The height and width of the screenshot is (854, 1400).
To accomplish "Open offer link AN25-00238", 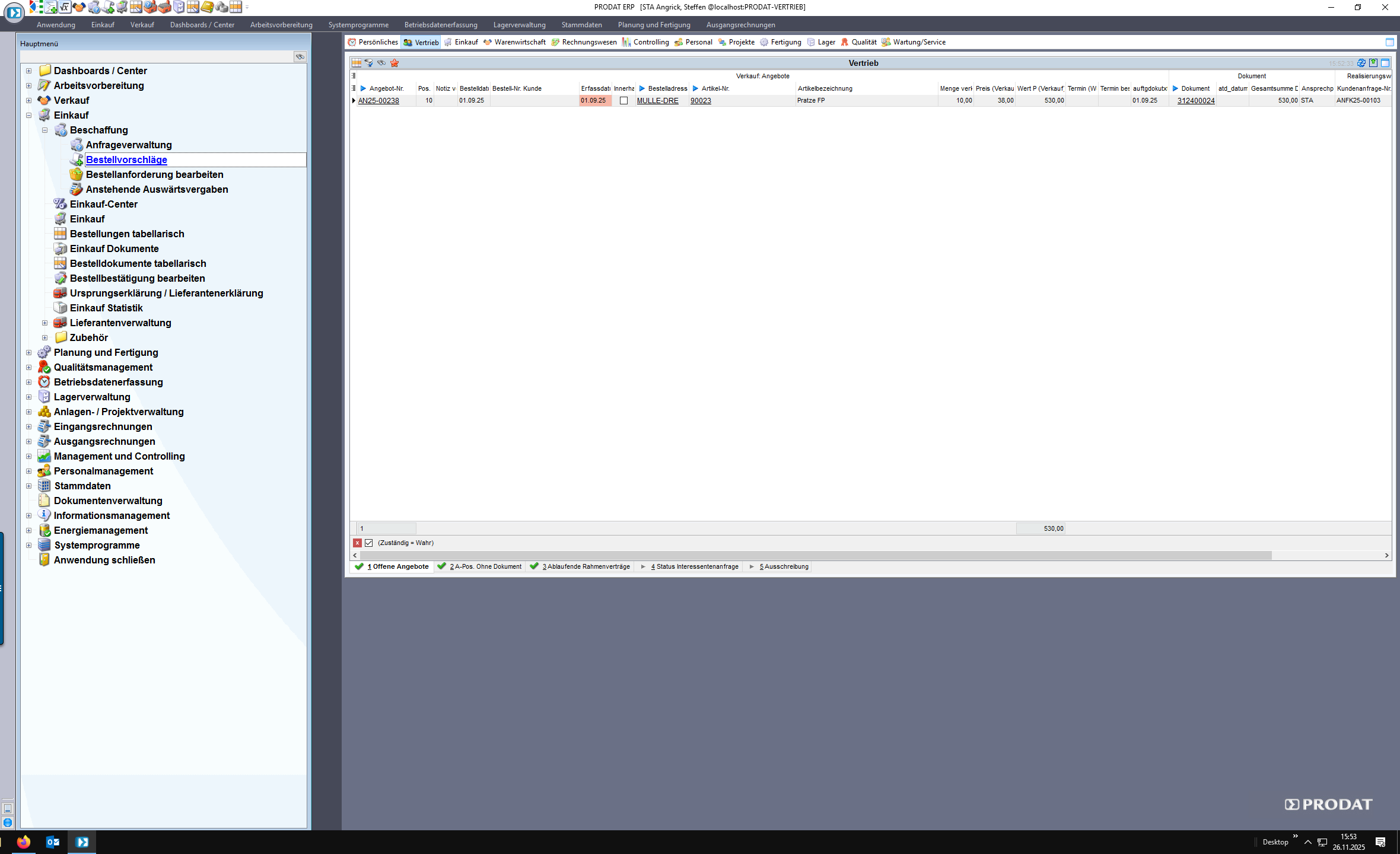I will pyautogui.click(x=378, y=101).
